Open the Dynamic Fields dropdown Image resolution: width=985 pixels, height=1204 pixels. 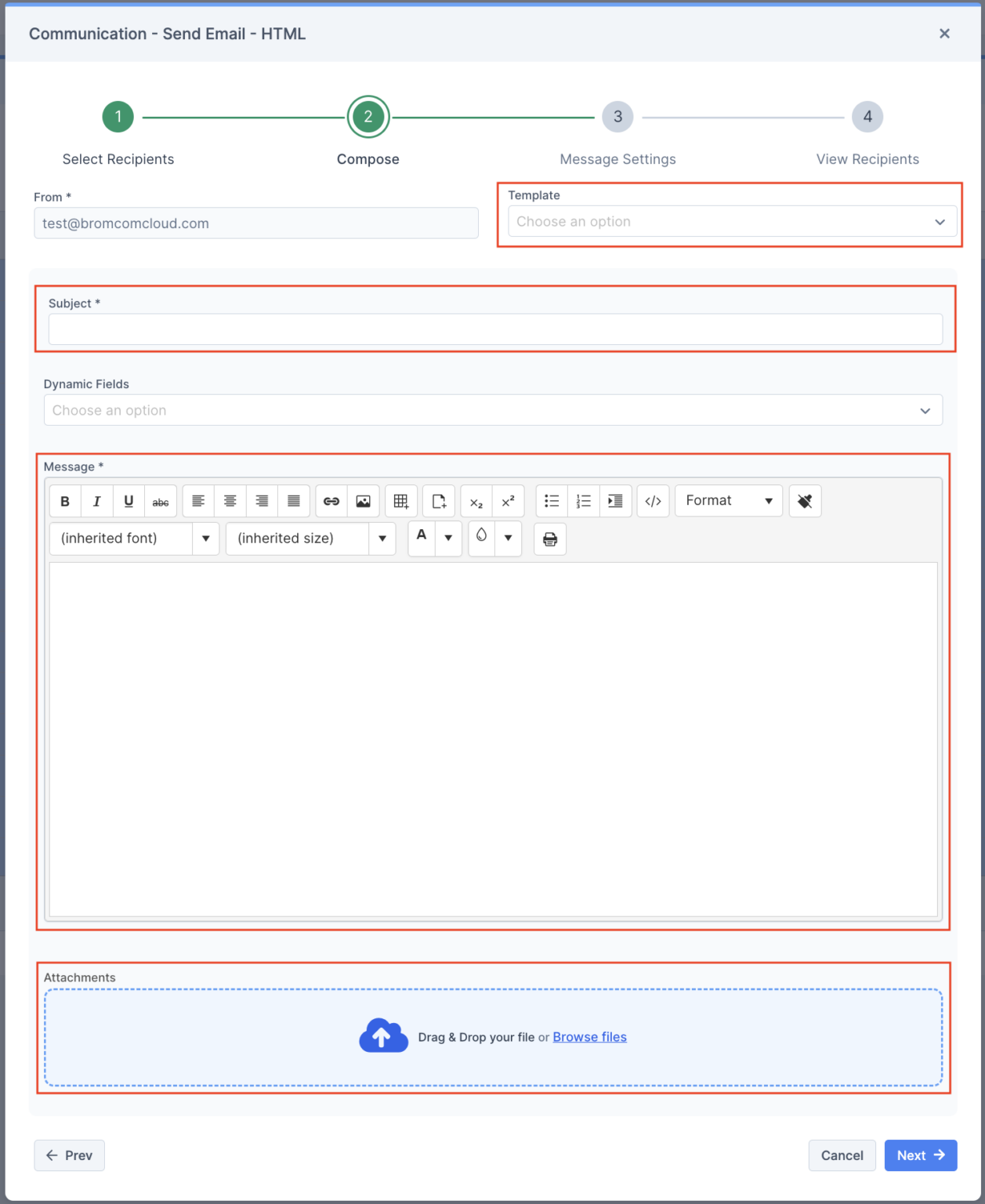pyautogui.click(x=492, y=410)
